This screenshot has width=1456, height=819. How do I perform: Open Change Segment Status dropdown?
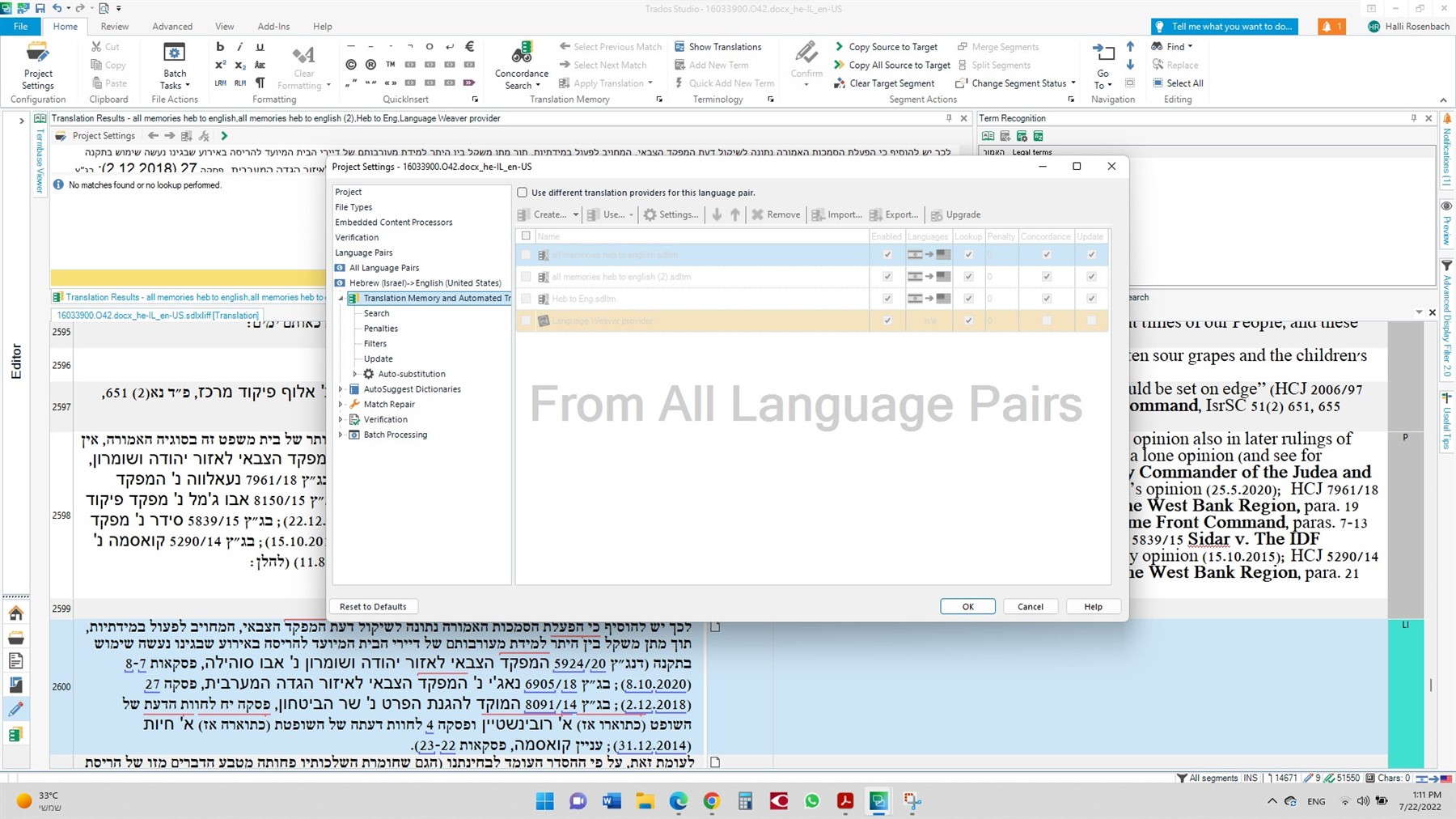1016,83
